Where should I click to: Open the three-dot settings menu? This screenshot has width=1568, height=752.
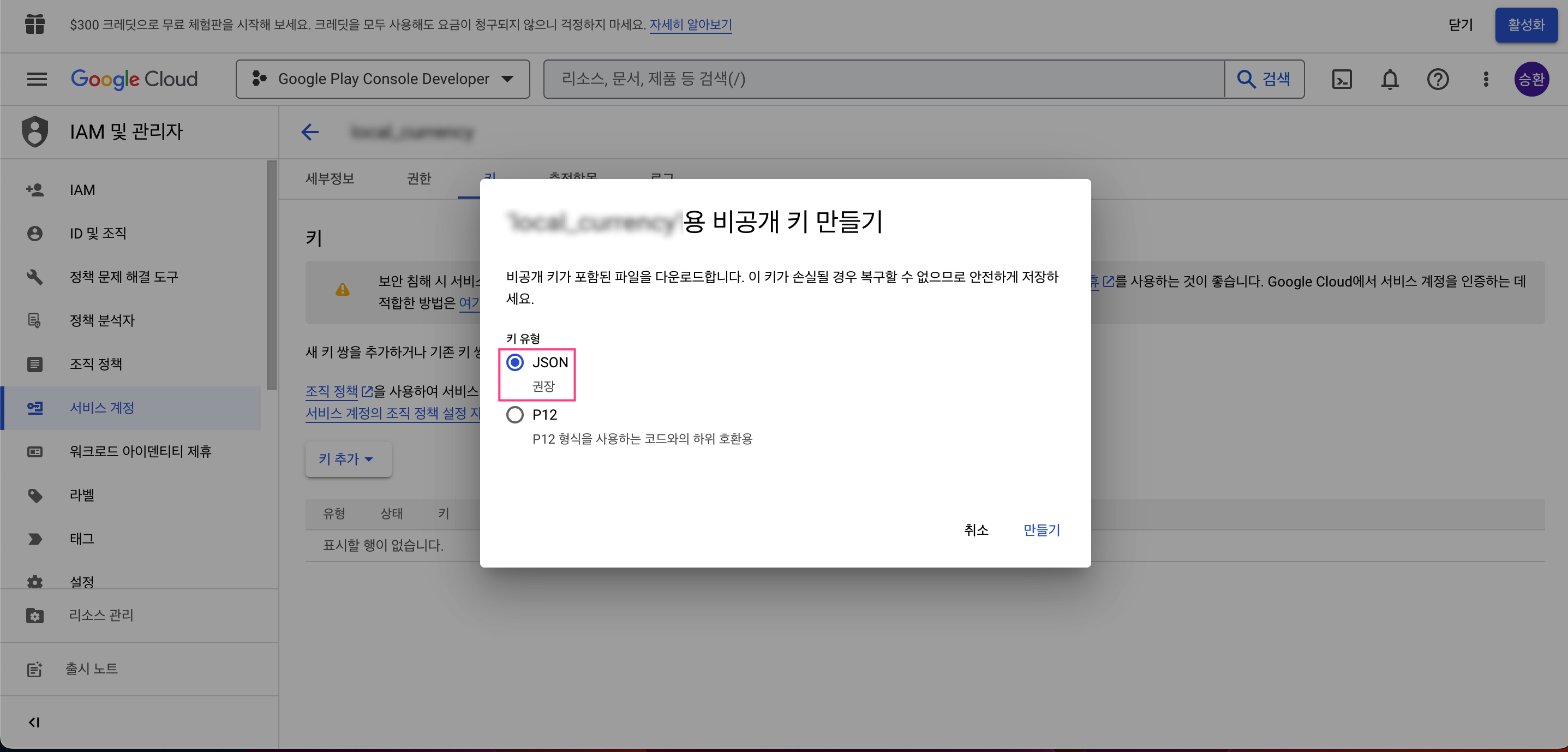(1486, 79)
